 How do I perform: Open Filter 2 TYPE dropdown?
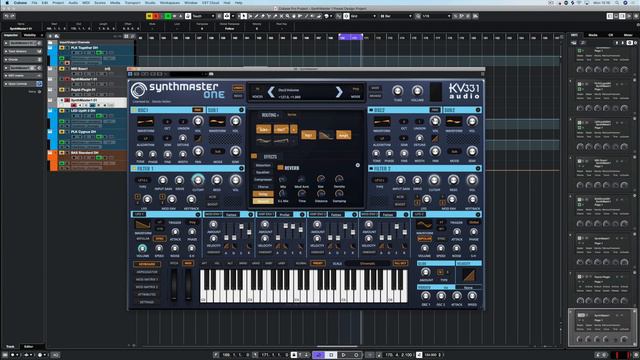380,180
